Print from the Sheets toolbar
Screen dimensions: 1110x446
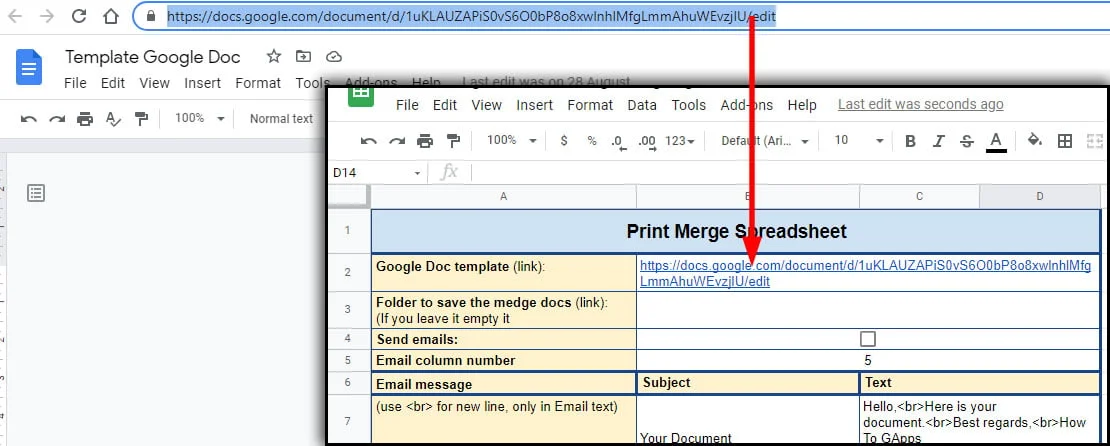point(425,141)
